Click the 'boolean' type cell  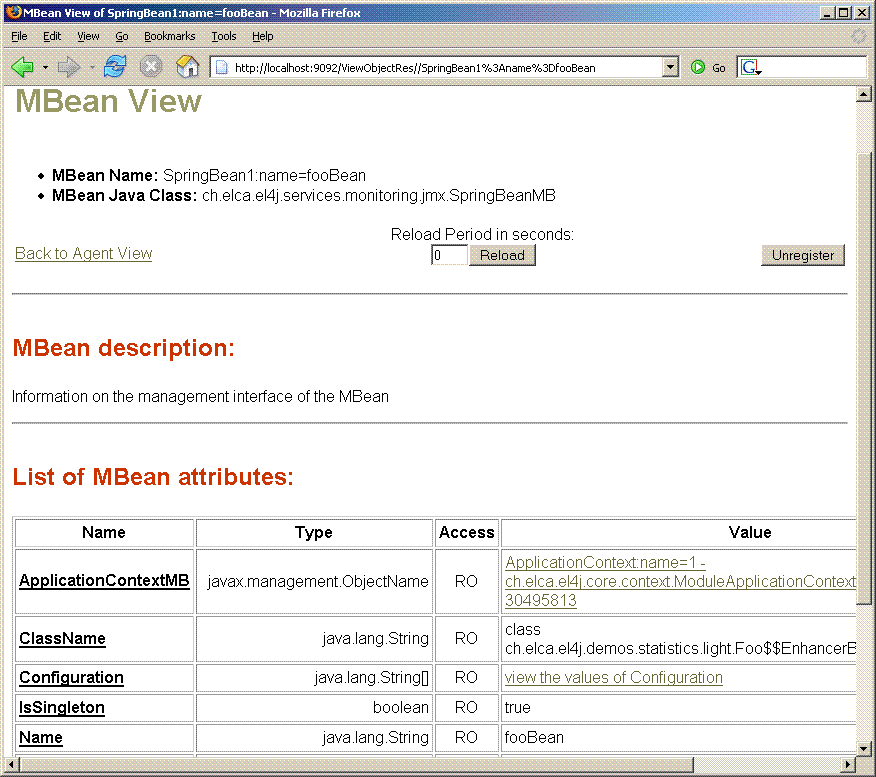[x=315, y=708]
